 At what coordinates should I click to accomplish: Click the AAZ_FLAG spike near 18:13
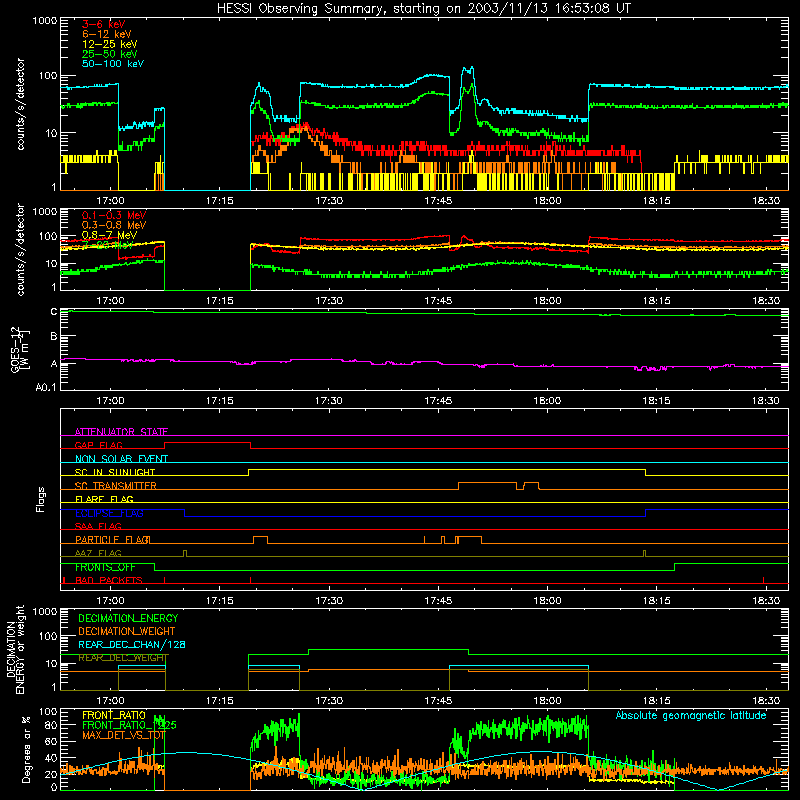(x=644, y=554)
